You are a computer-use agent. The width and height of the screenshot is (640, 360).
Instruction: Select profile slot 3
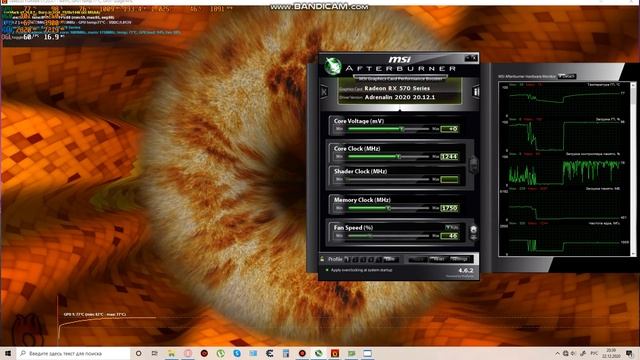[x=363, y=260]
